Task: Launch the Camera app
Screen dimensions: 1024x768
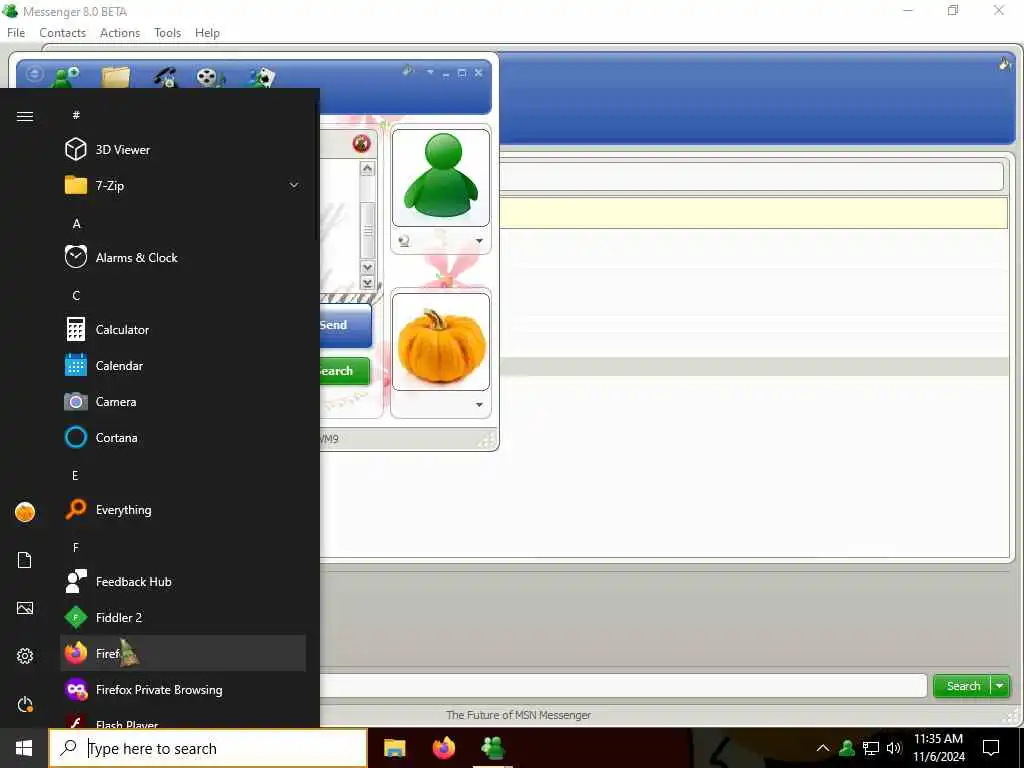Action: coord(183,401)
